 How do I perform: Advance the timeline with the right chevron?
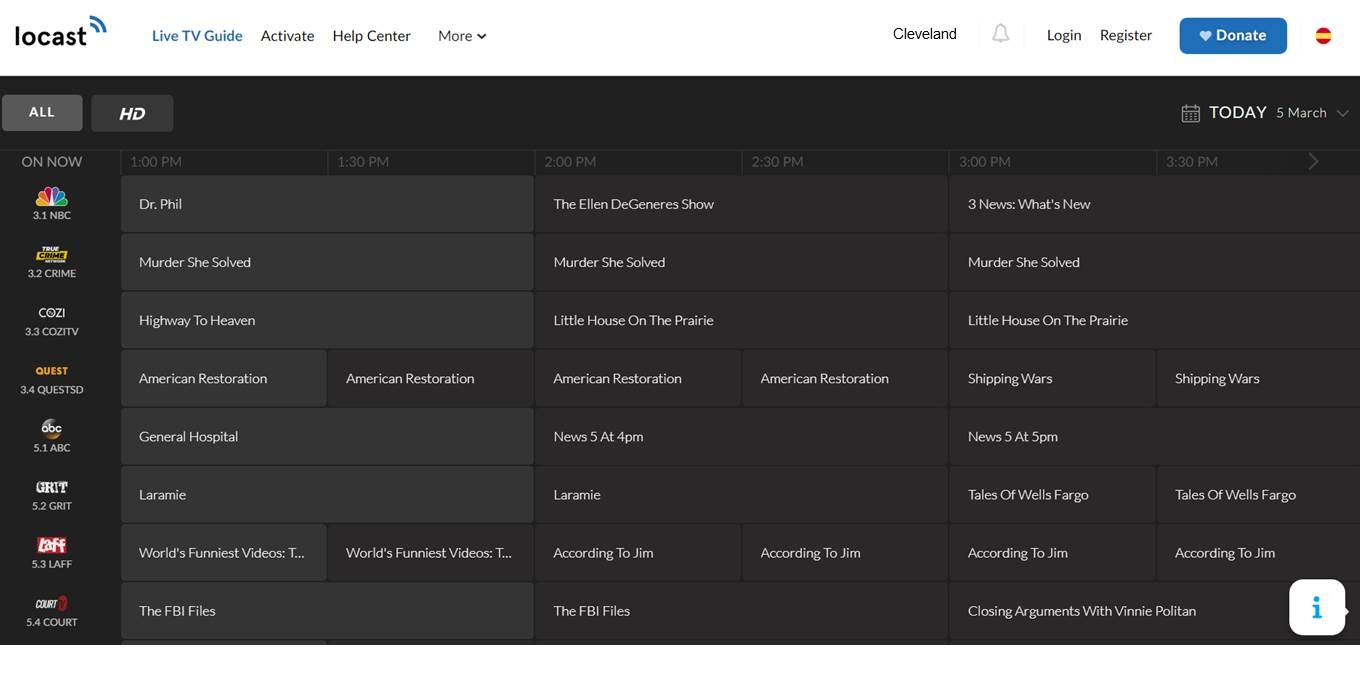point(1313,160)
